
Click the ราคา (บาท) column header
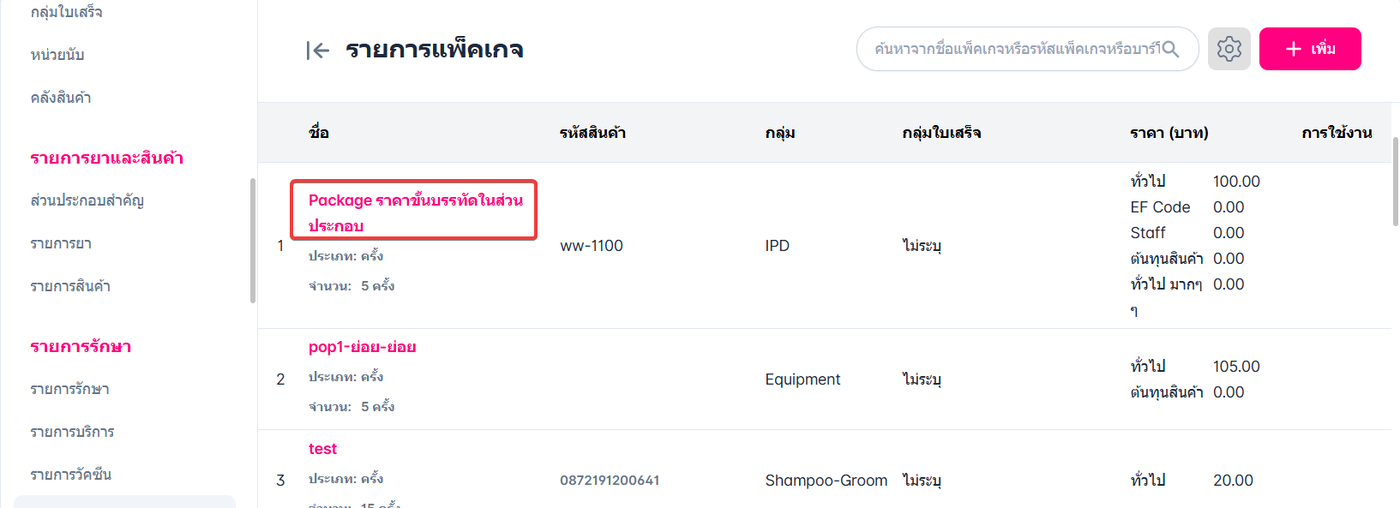[1169, 132]
